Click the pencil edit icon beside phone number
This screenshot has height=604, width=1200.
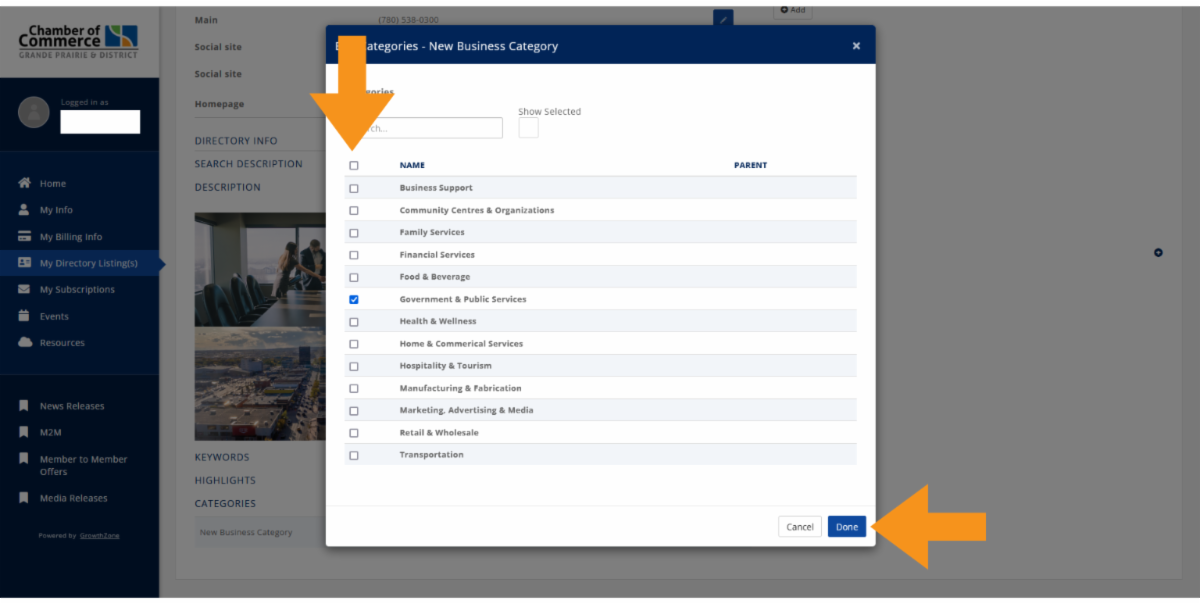723,18
